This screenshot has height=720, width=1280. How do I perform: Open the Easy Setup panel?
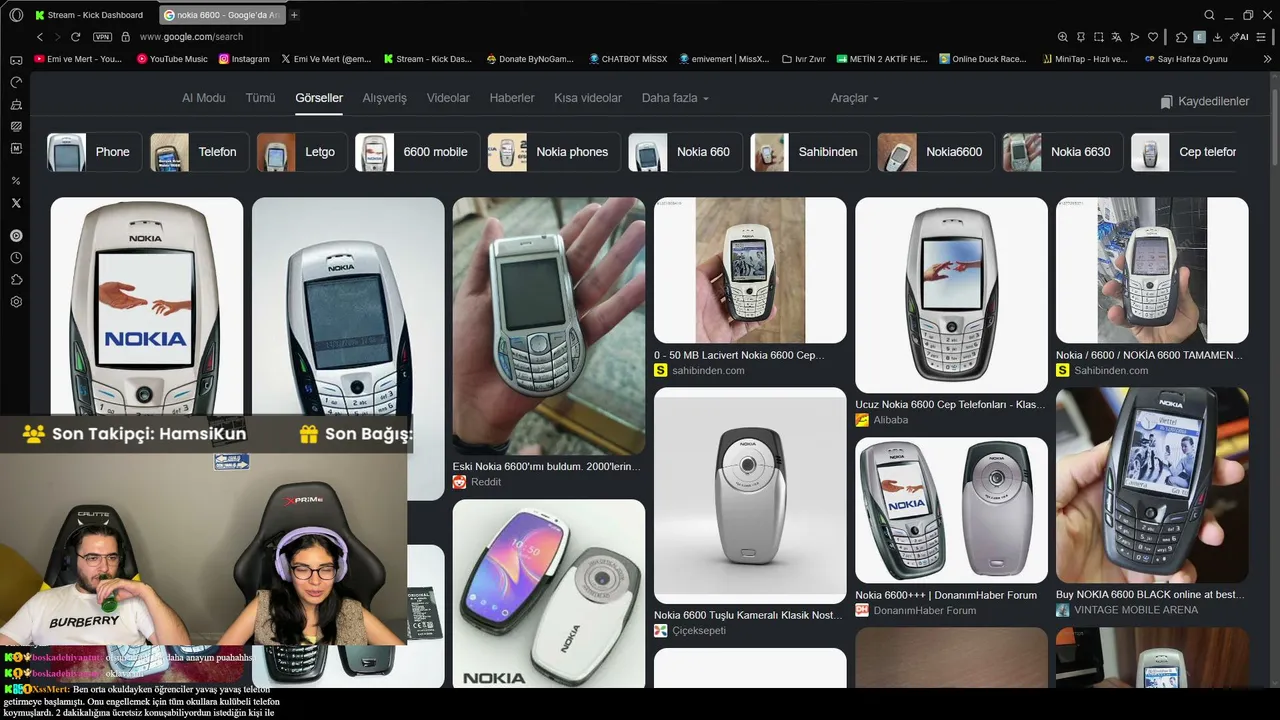1261,37
